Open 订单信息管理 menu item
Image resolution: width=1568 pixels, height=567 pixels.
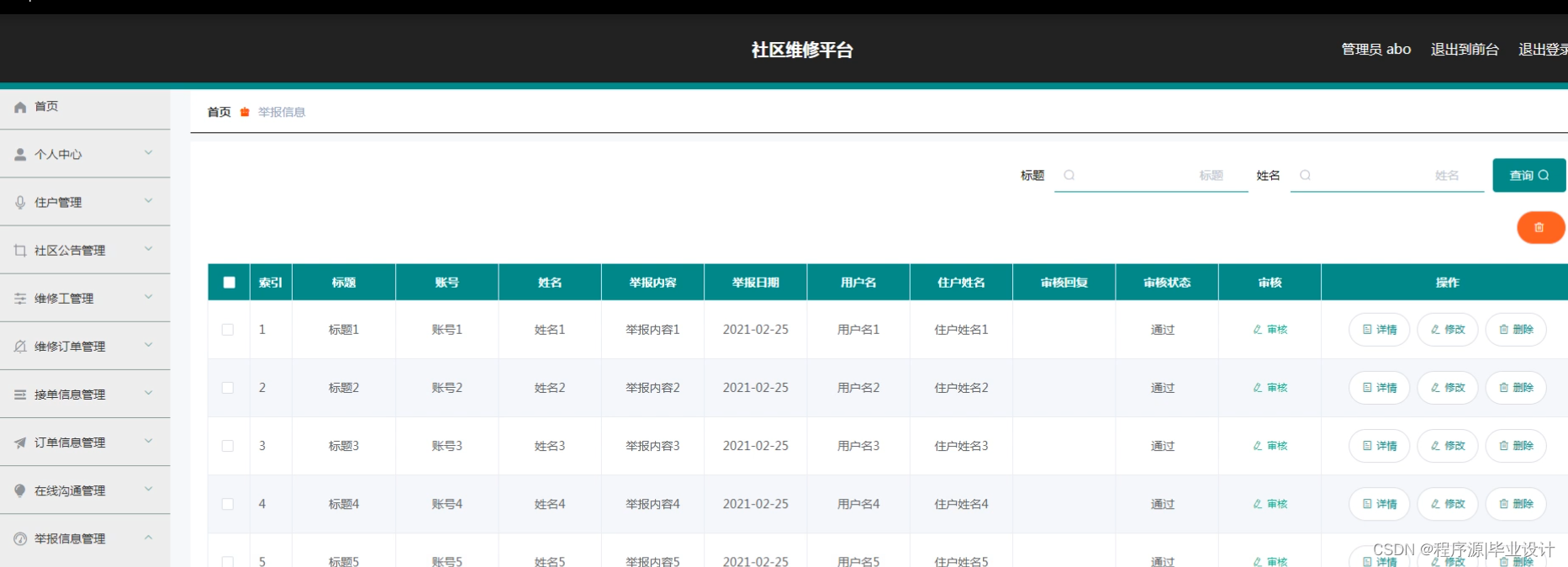[x=85, y=442]
